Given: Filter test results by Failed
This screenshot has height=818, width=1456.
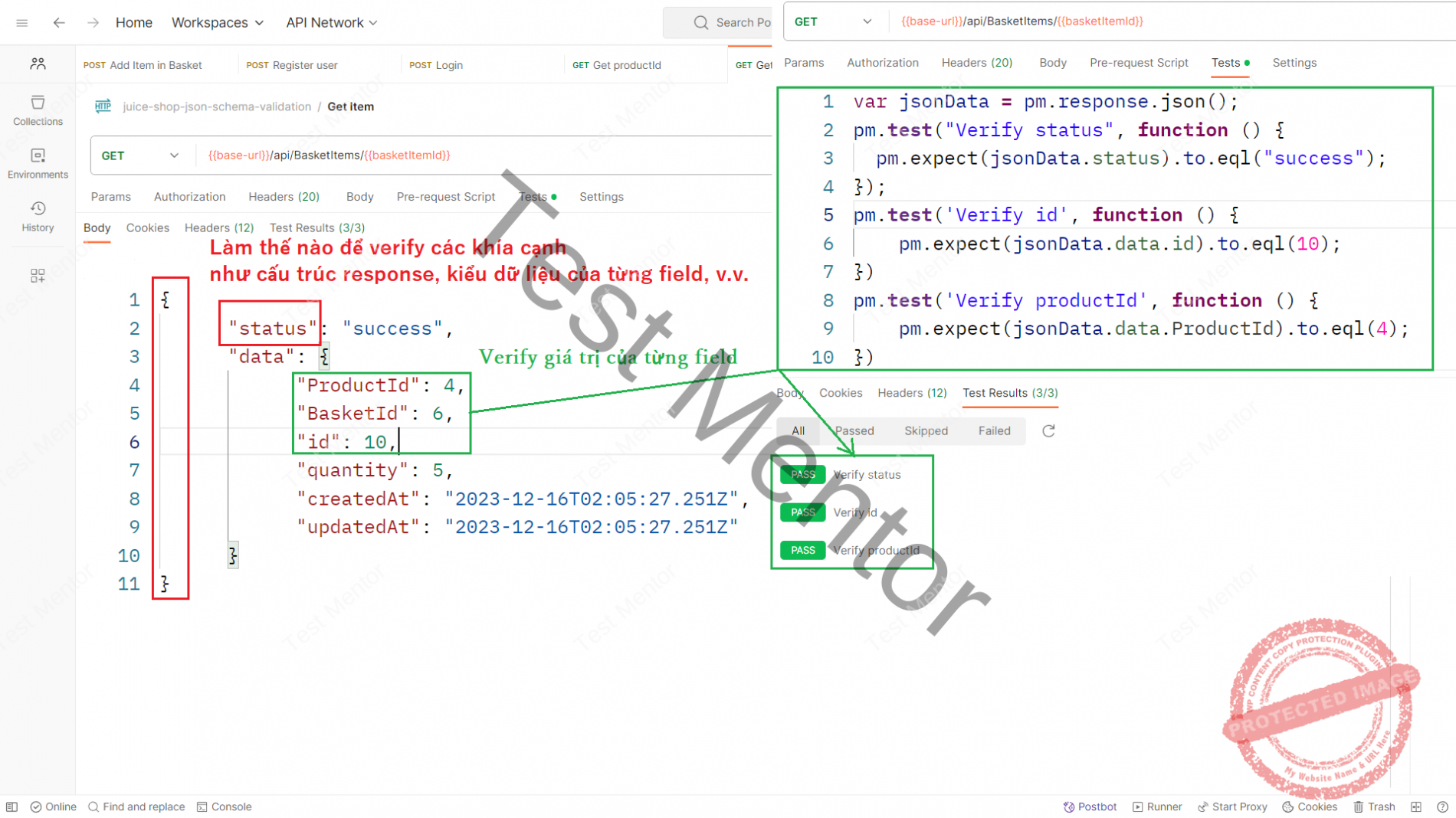Looking at the screenshot, I should coord(993,430).
